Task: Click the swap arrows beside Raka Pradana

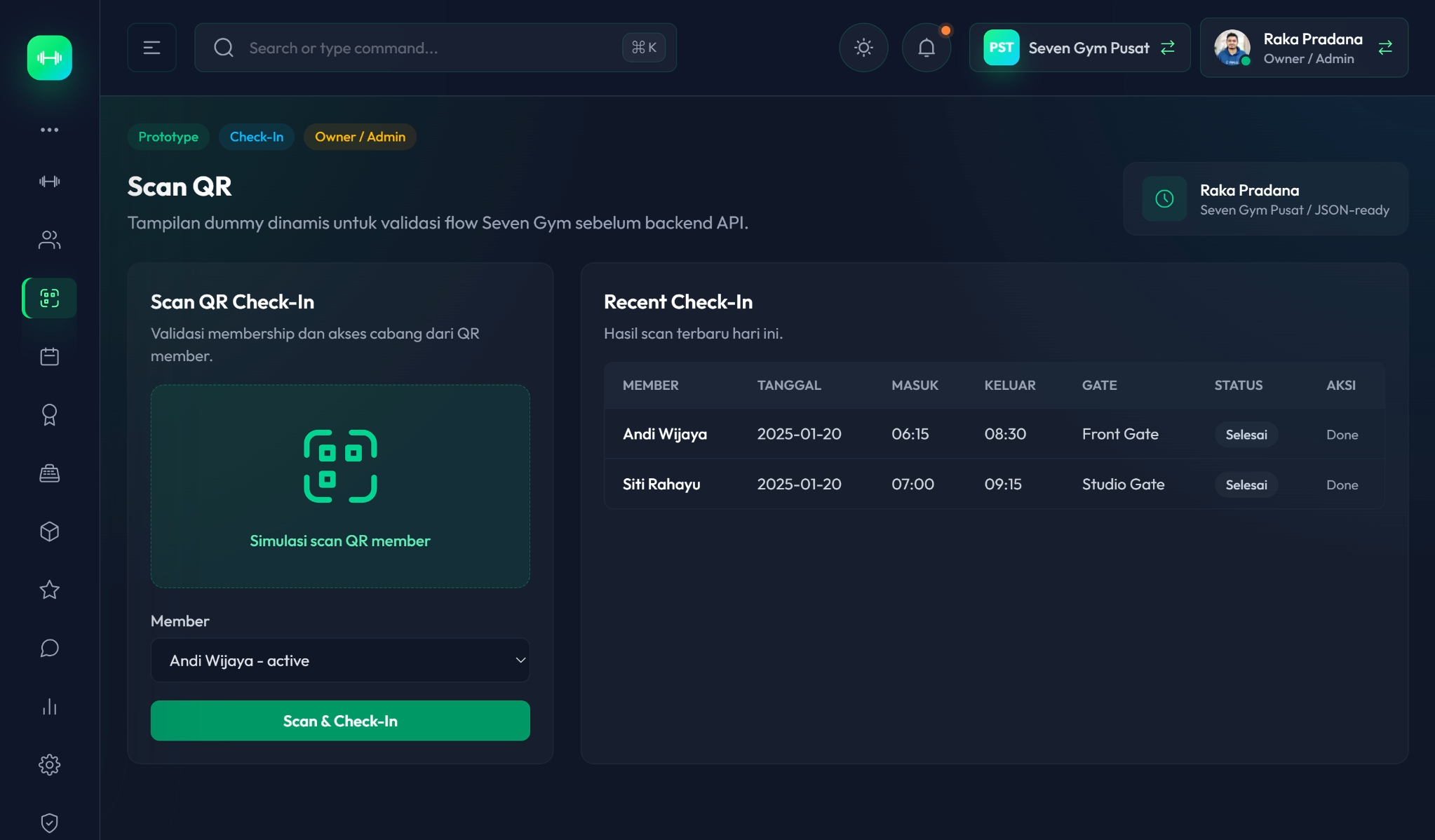Action: click(1385, 48)
